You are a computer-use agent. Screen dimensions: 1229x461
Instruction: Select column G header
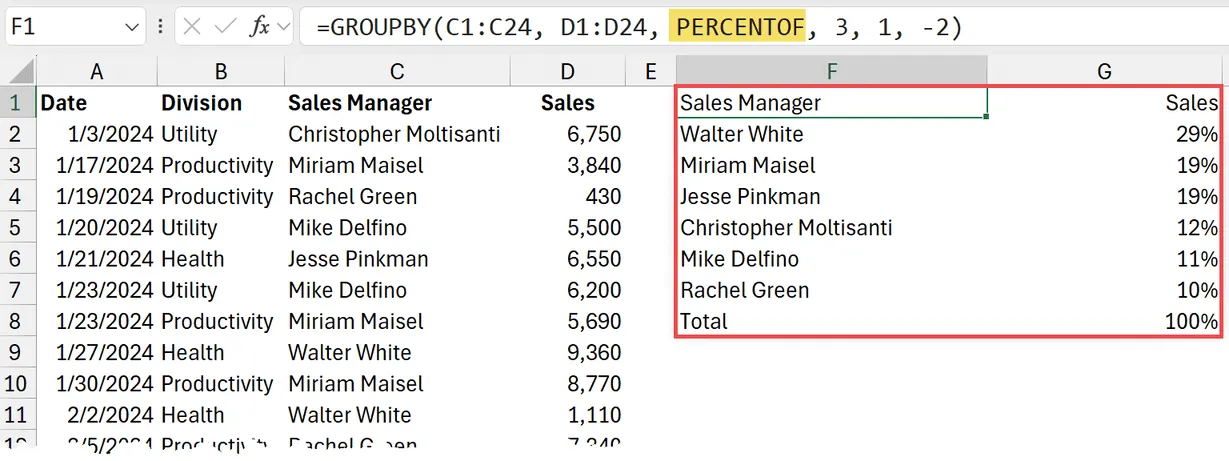tap(1104, 71)
